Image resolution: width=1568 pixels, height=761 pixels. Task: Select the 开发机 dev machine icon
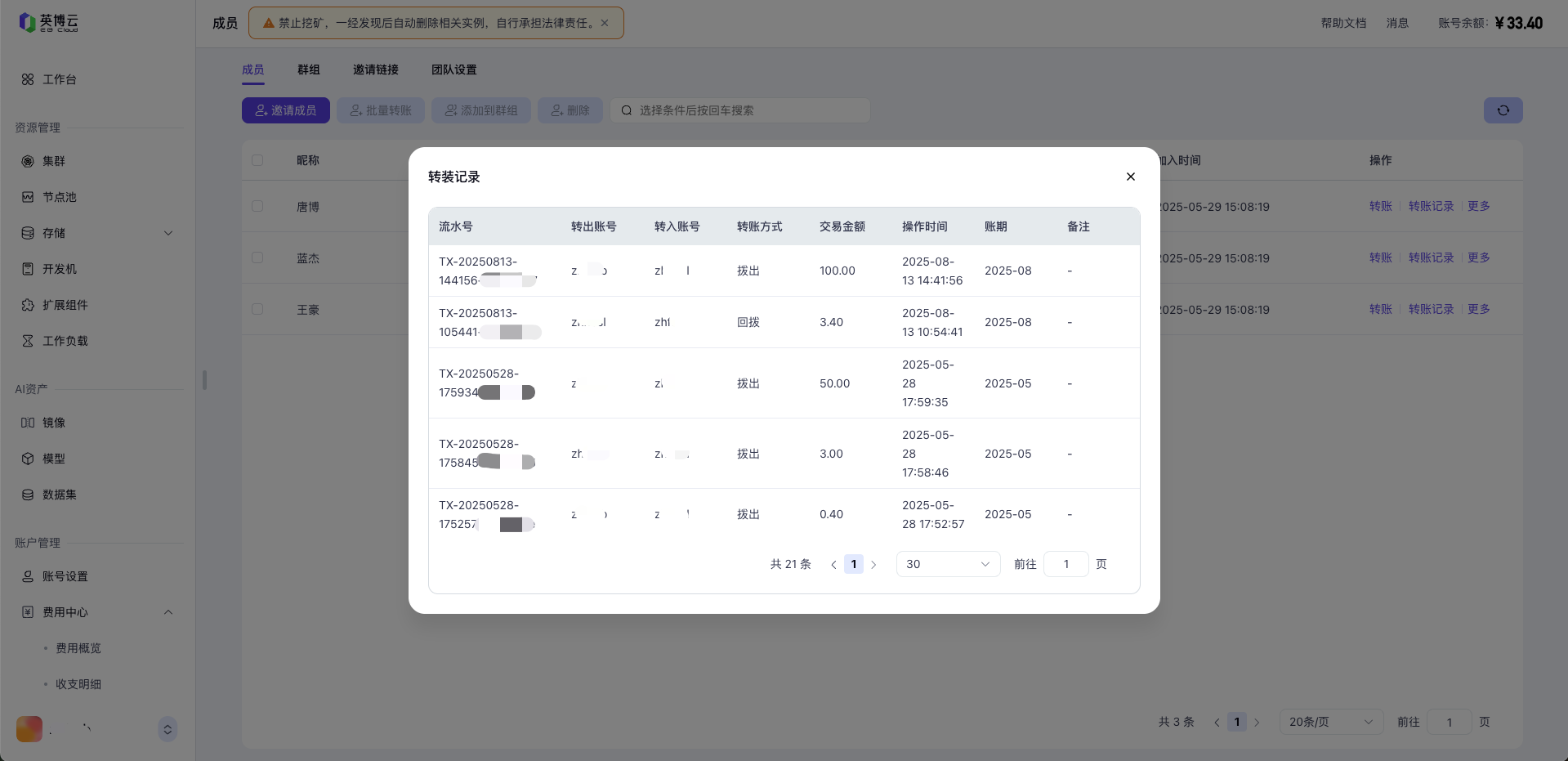pyautogui.click(x=28, y=269)
